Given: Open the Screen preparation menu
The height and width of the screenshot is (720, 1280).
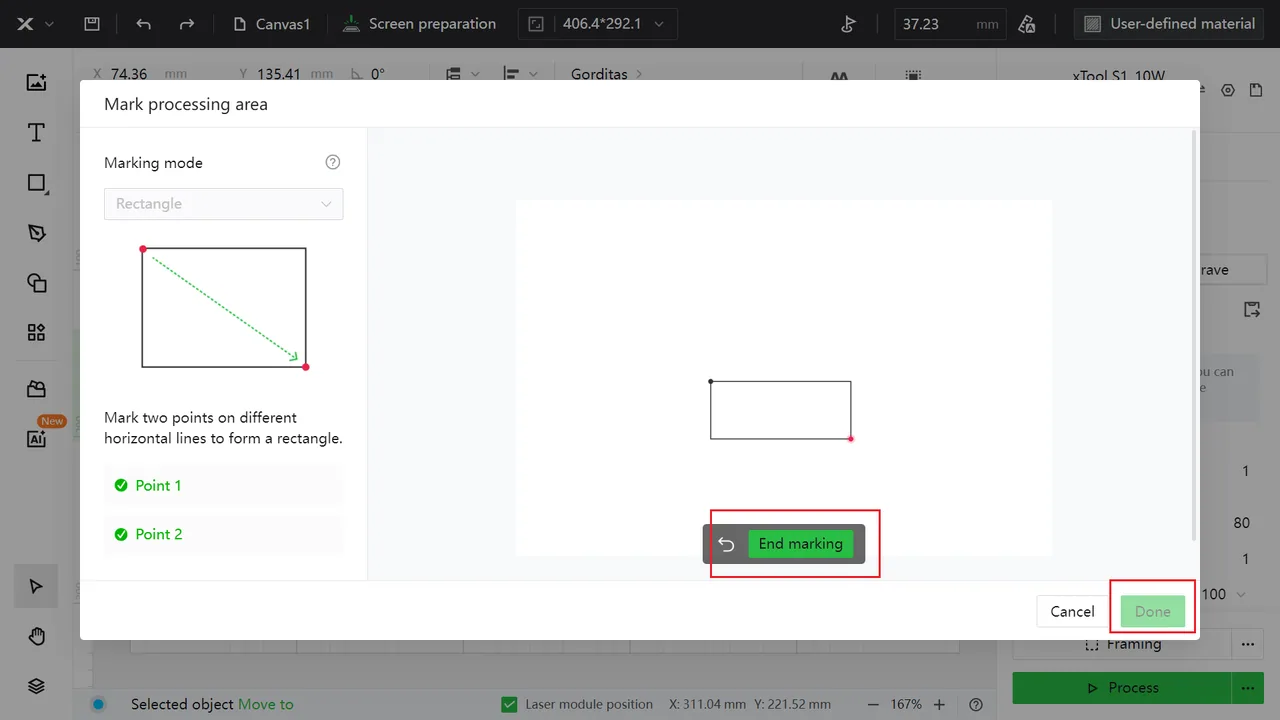Looking at the screenshot, I should point(419,24).
